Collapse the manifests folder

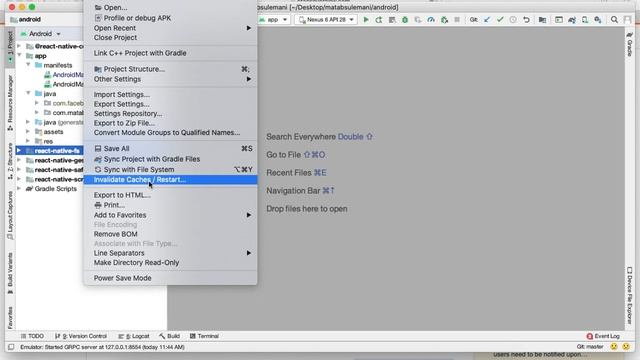pos(28,64)
